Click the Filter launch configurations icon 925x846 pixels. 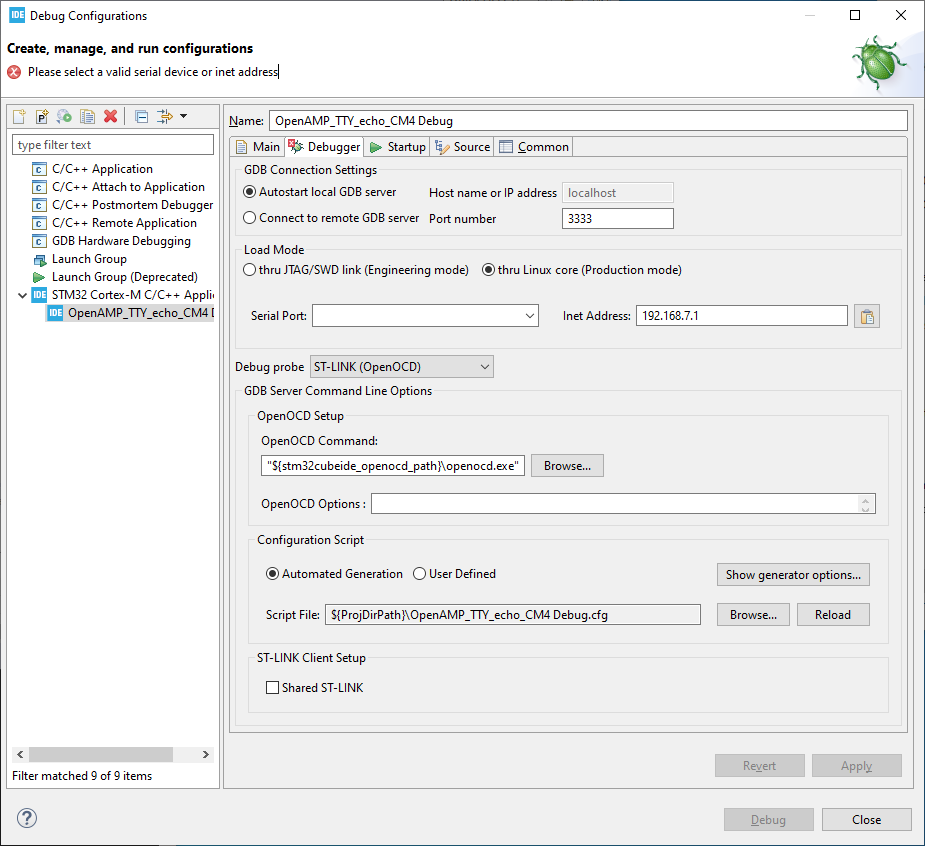click(x=165, y=116)
